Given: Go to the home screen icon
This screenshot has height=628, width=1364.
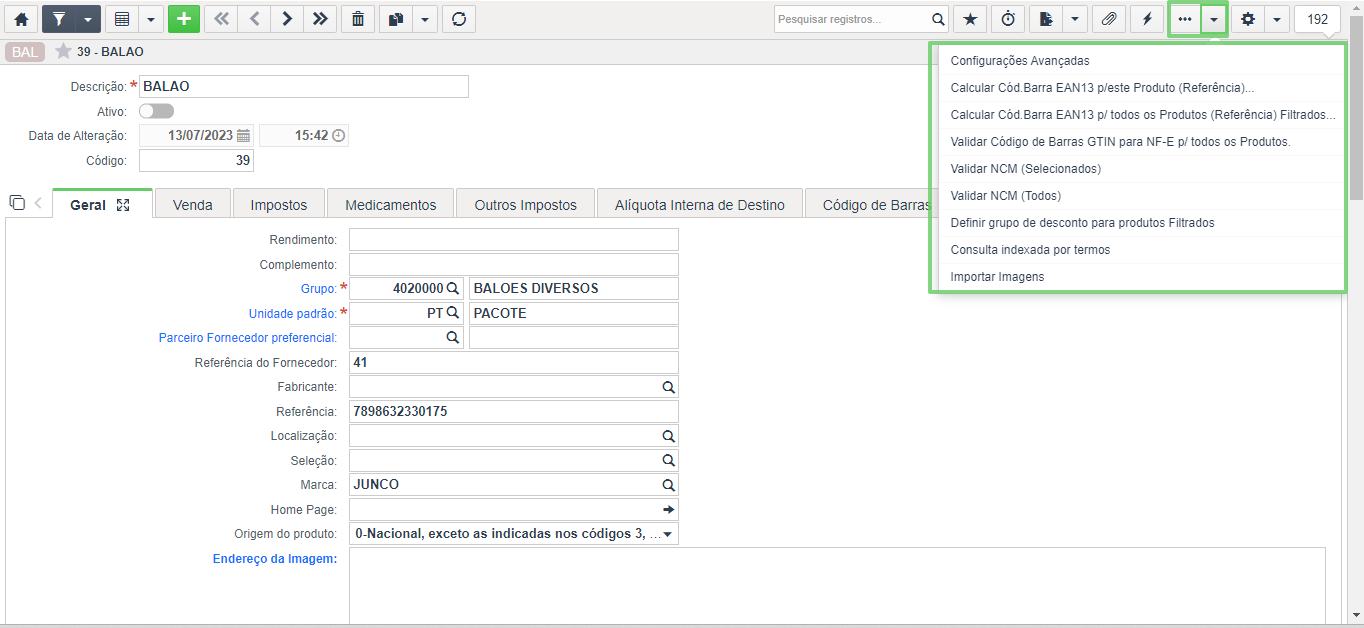Looking at the screenshot, I should (x=21, y=19).
